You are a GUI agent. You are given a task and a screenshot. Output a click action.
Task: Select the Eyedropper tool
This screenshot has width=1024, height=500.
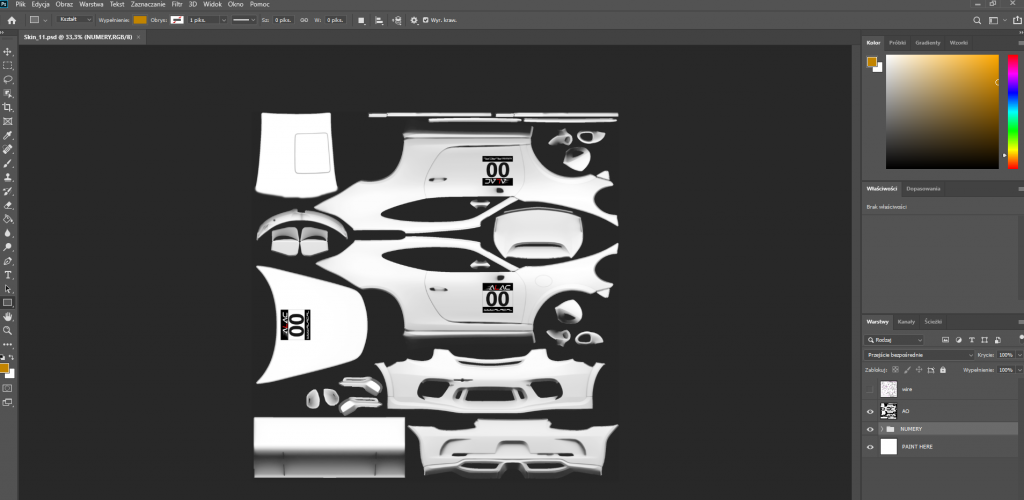[8, 135]
